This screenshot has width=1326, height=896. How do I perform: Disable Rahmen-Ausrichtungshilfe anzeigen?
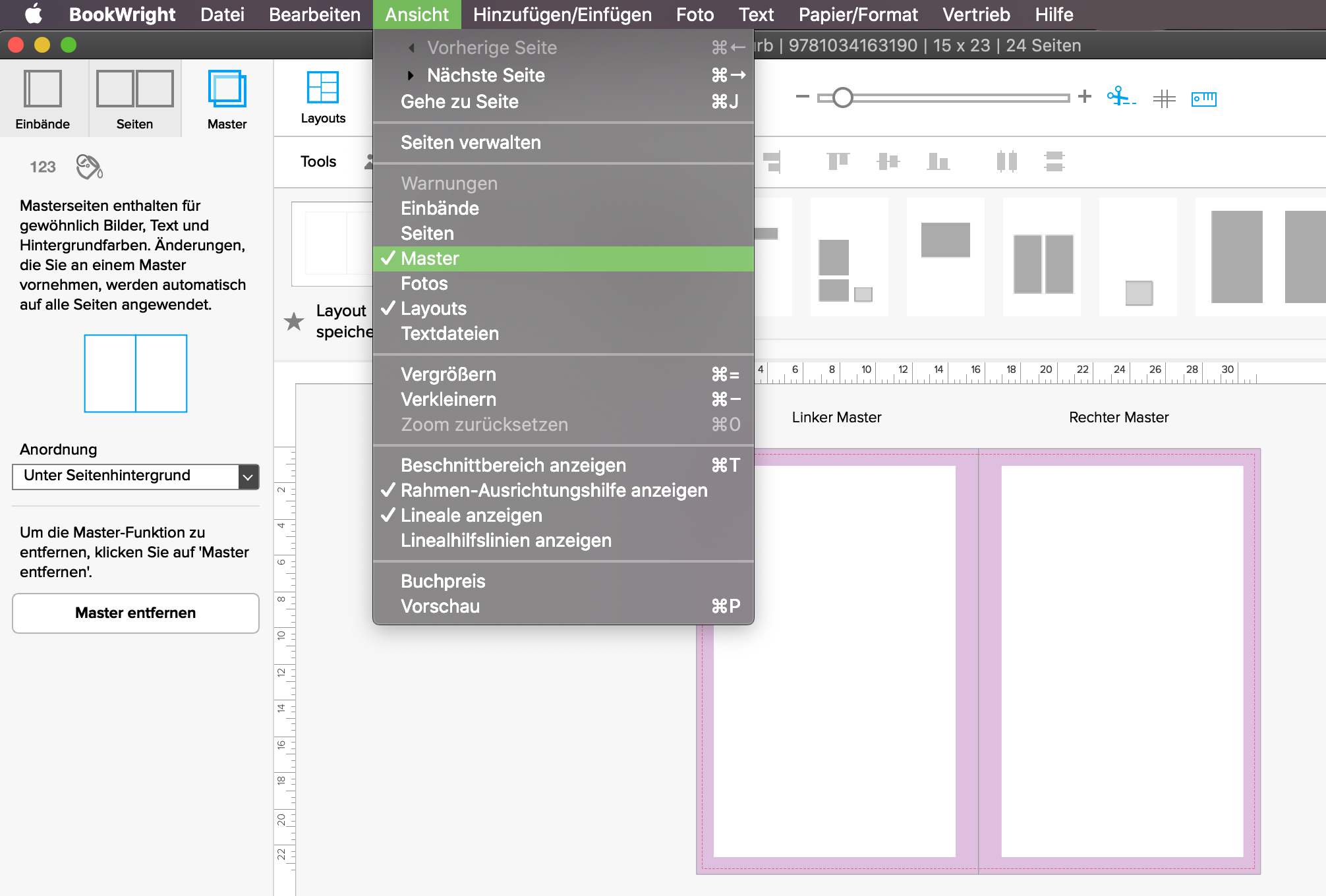coord(563,490)
